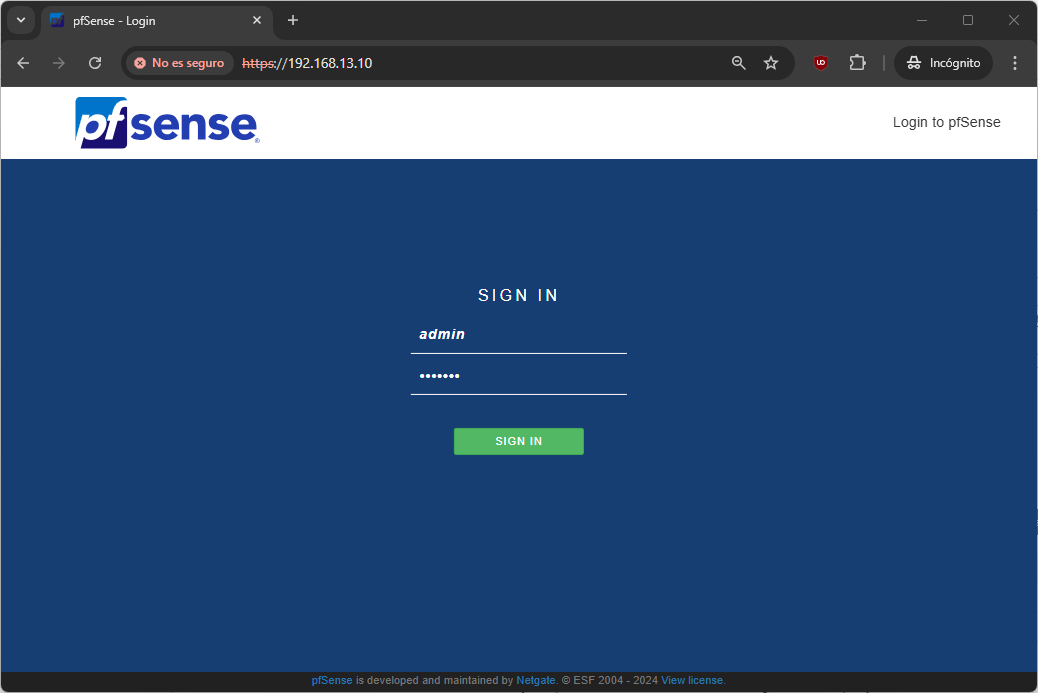This screenshot has height=693, width=1038.
Task: Open the extensions puzzle icon
Action: (857, 63)
